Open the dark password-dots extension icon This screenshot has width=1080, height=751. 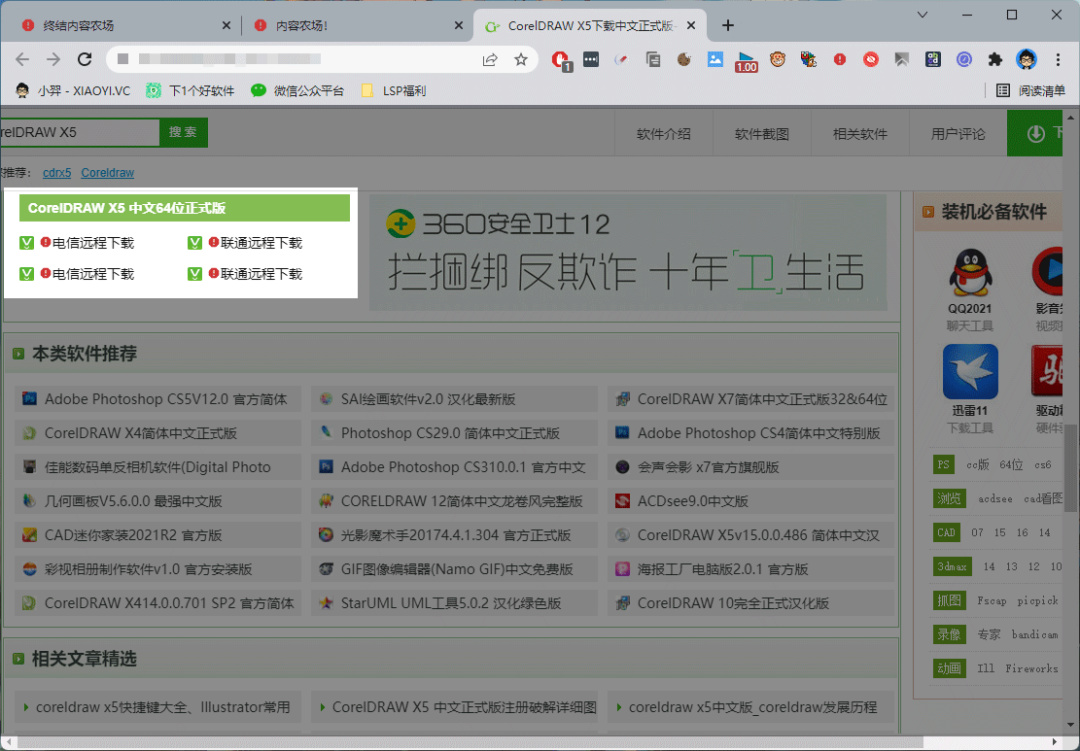(x=590, y=60)
